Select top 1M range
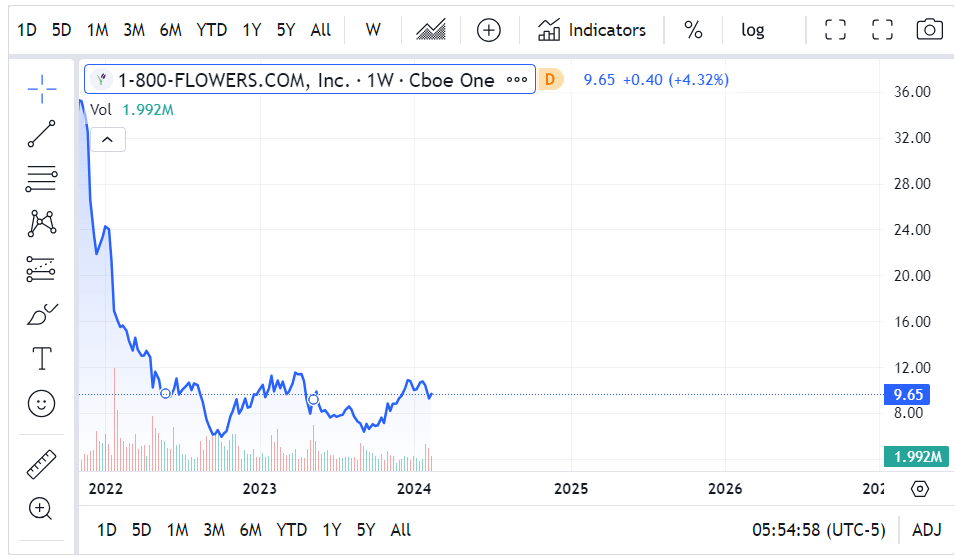The height and width of the screenshot is (559, 956). [x=98, y=30]
